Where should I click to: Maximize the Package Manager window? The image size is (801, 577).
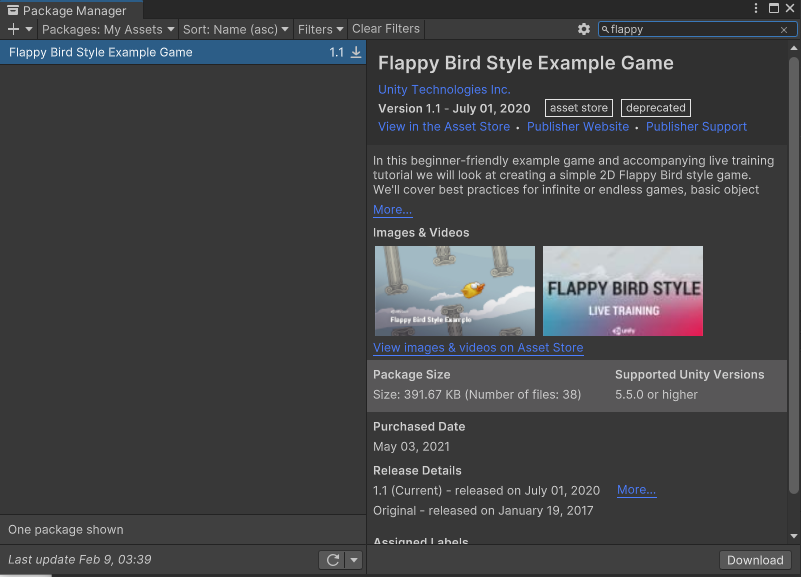774,8
